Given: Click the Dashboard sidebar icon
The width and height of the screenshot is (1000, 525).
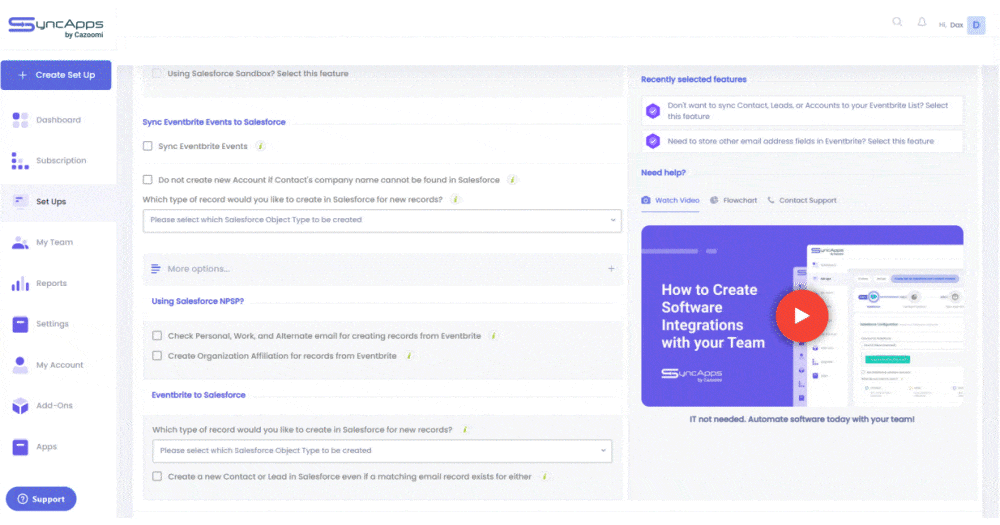Looking at the screenshot, I should [20, 120].
